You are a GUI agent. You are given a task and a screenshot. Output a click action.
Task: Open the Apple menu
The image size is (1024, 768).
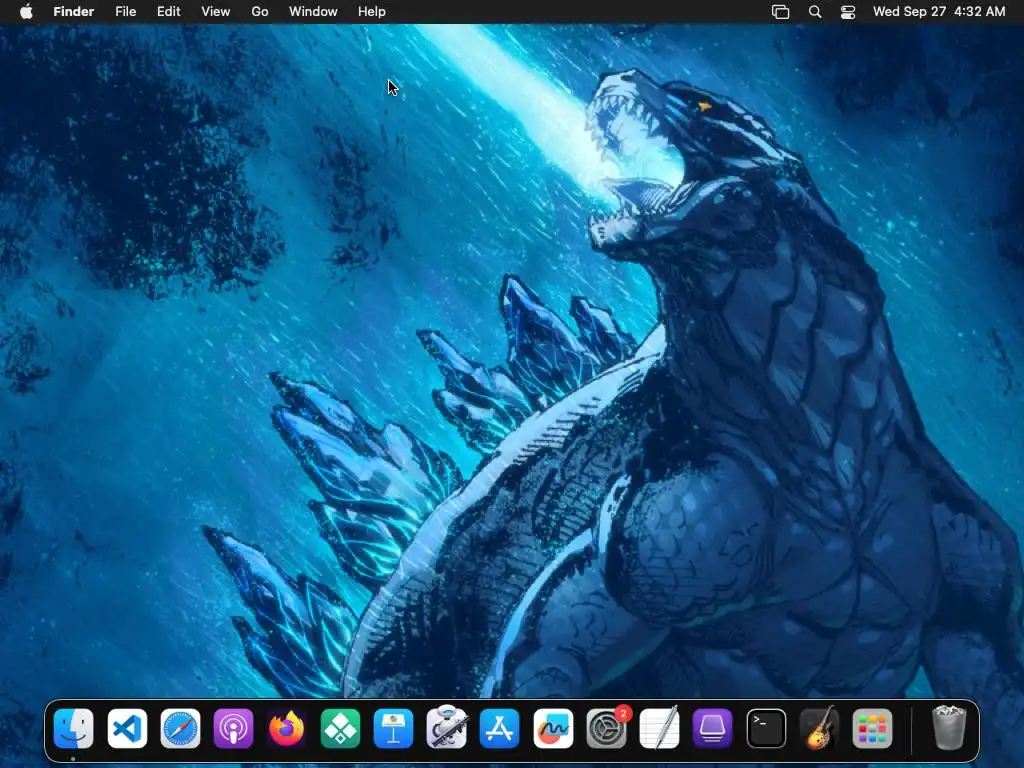[26, 12]
